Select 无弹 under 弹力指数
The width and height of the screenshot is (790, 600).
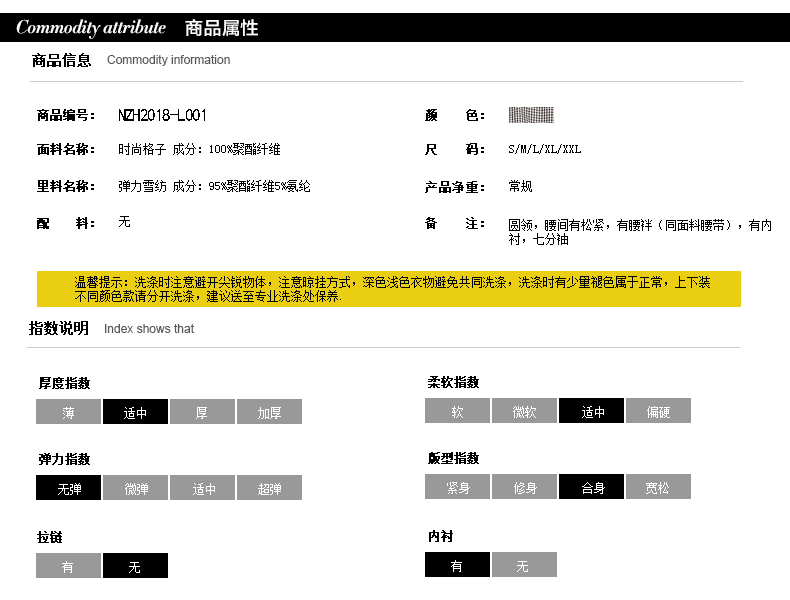69,488
